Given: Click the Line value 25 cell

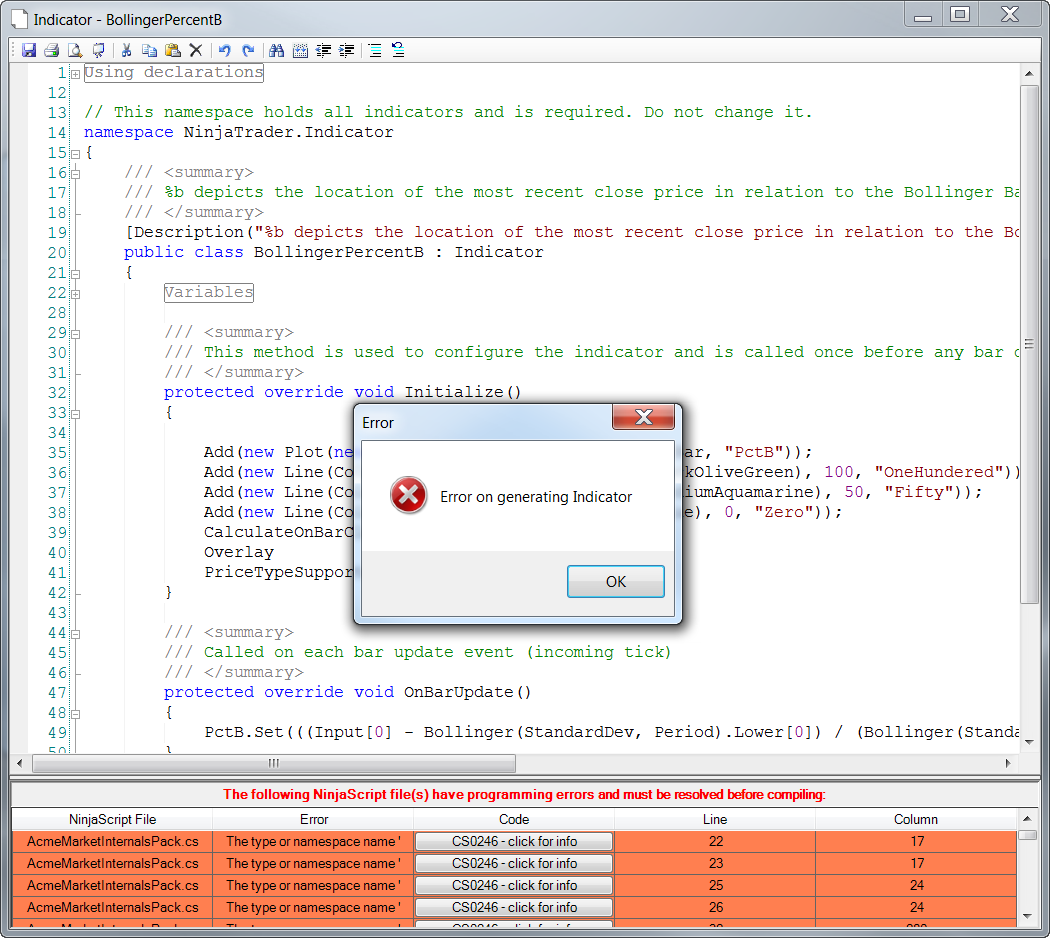Looking at the screenshot, I should click(716, 885).
